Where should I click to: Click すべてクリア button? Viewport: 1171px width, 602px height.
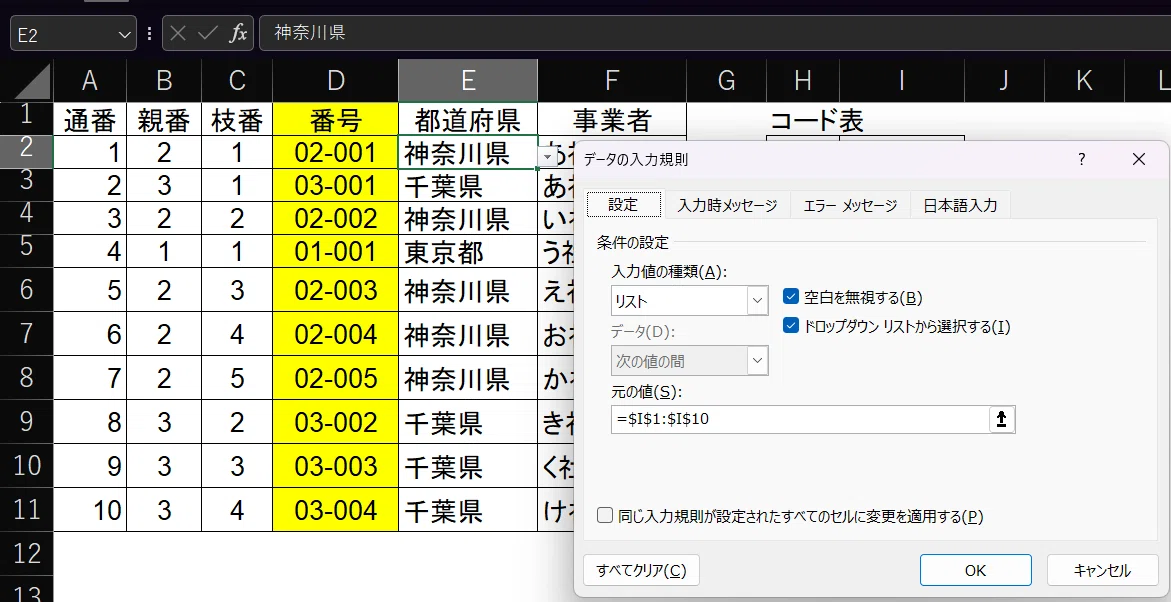click(x=641, y=571)
